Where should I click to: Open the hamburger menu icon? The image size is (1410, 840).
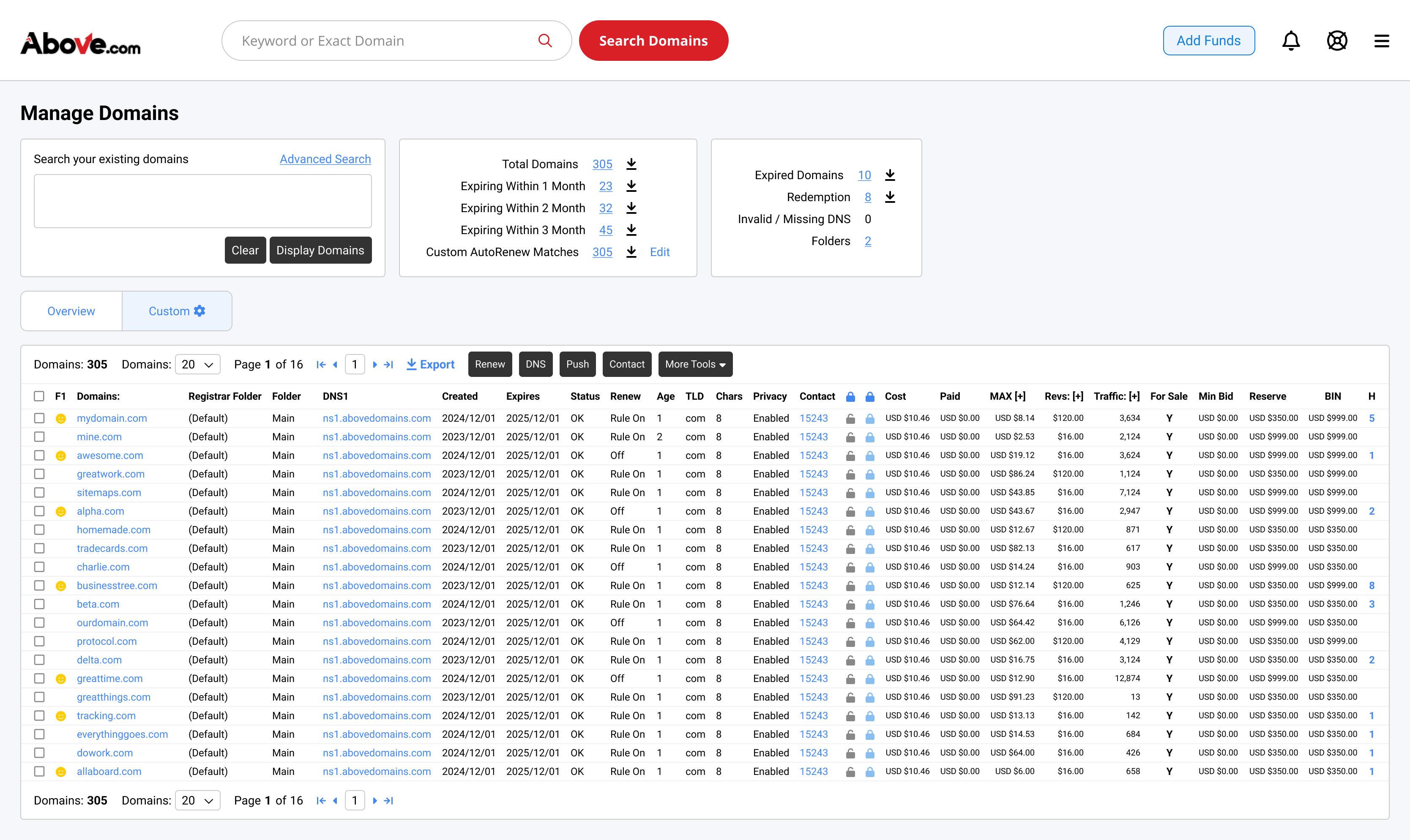pyautogui.click(x=1381, y=41)
